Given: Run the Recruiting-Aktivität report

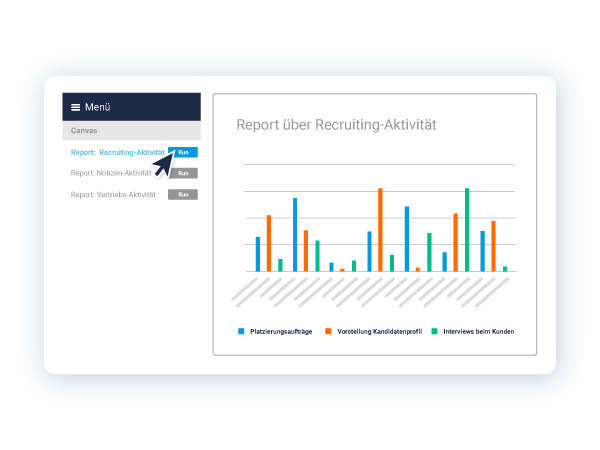Looking at the screenshot, I should click(183, 152).
